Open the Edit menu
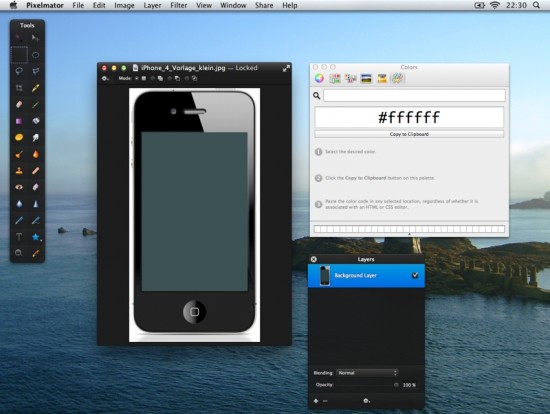Screen dimensions: 550x414 tap(99, 5)
